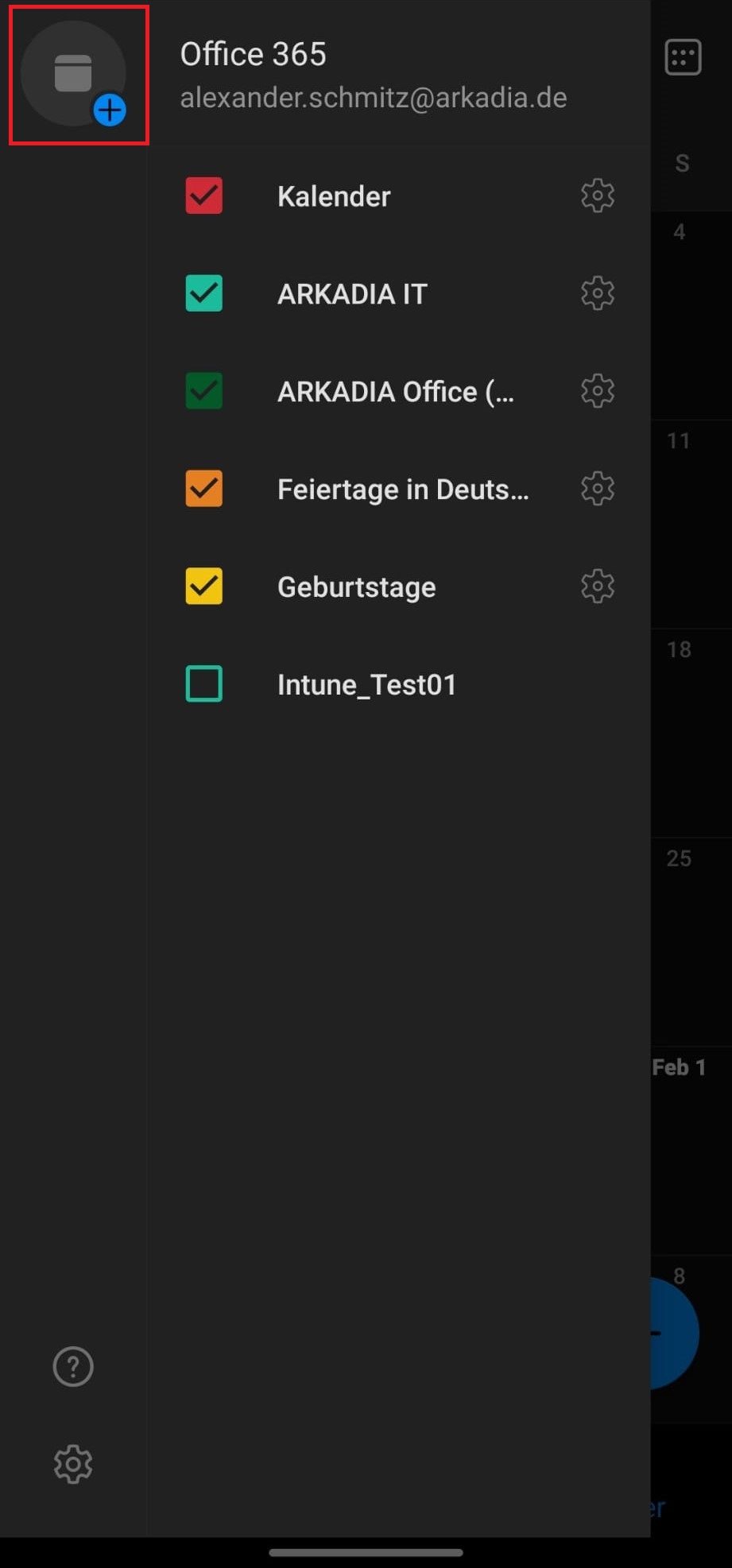Uncheck the teal ARKADIA IT checkbox

coord(204,293)
